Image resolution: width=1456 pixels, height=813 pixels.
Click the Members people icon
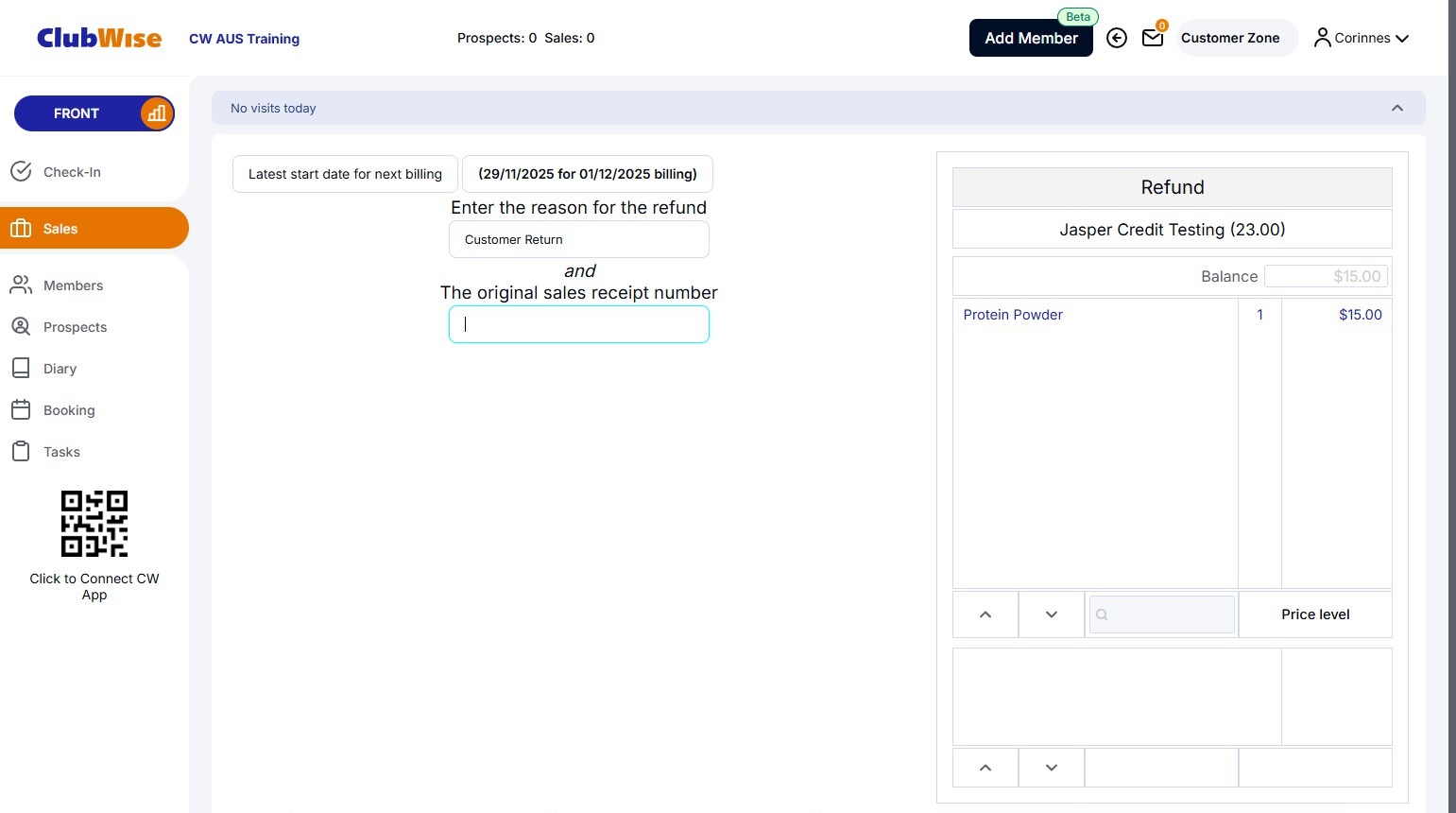(21, 285)
